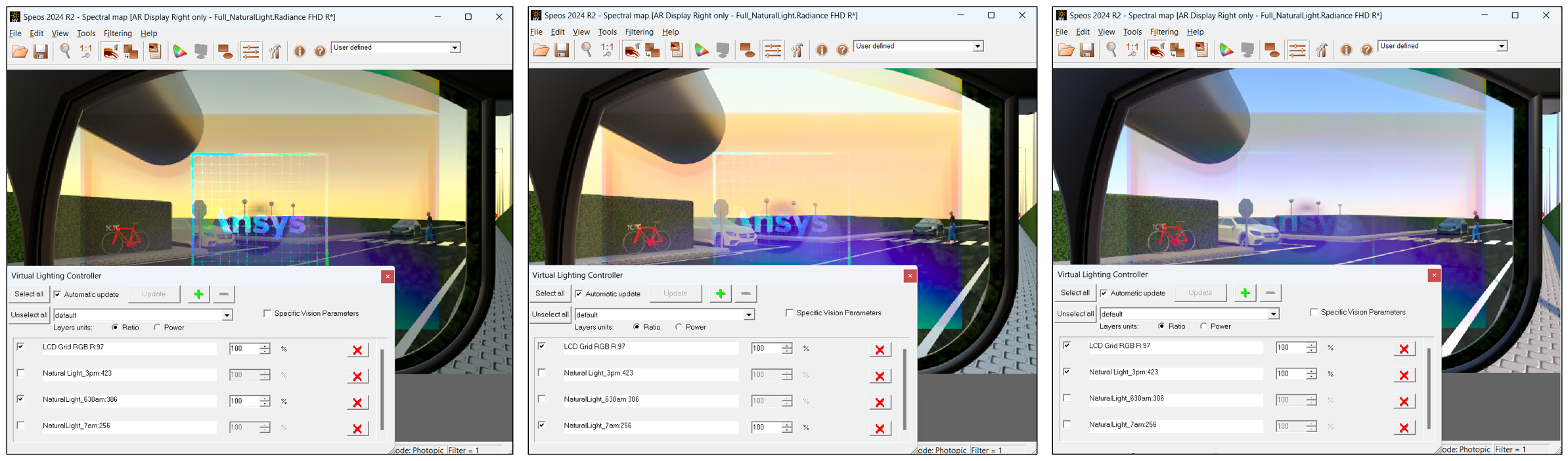Toggle Automatic update checkbox in left window
This screenshot has height=461, width=1568.
(57, 294)
